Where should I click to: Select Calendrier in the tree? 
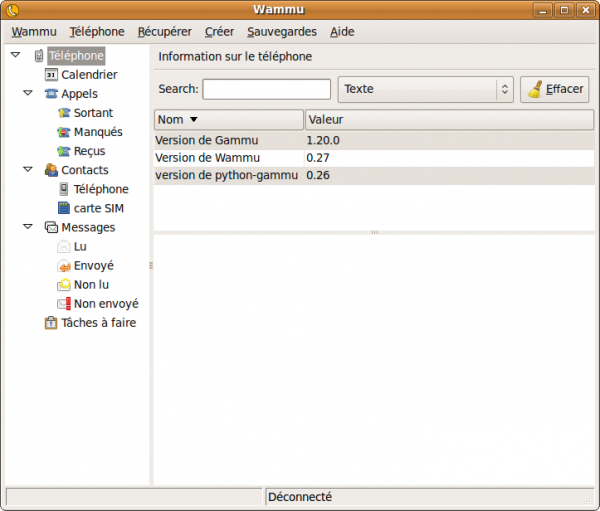click(89, 75)
